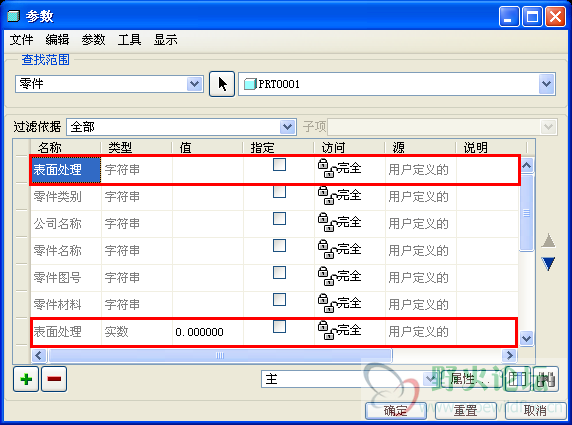Tick the 指定 checkbox for 零件名称
The height and width of the screenshot is (425, 572).
click(x=279, y=246)
